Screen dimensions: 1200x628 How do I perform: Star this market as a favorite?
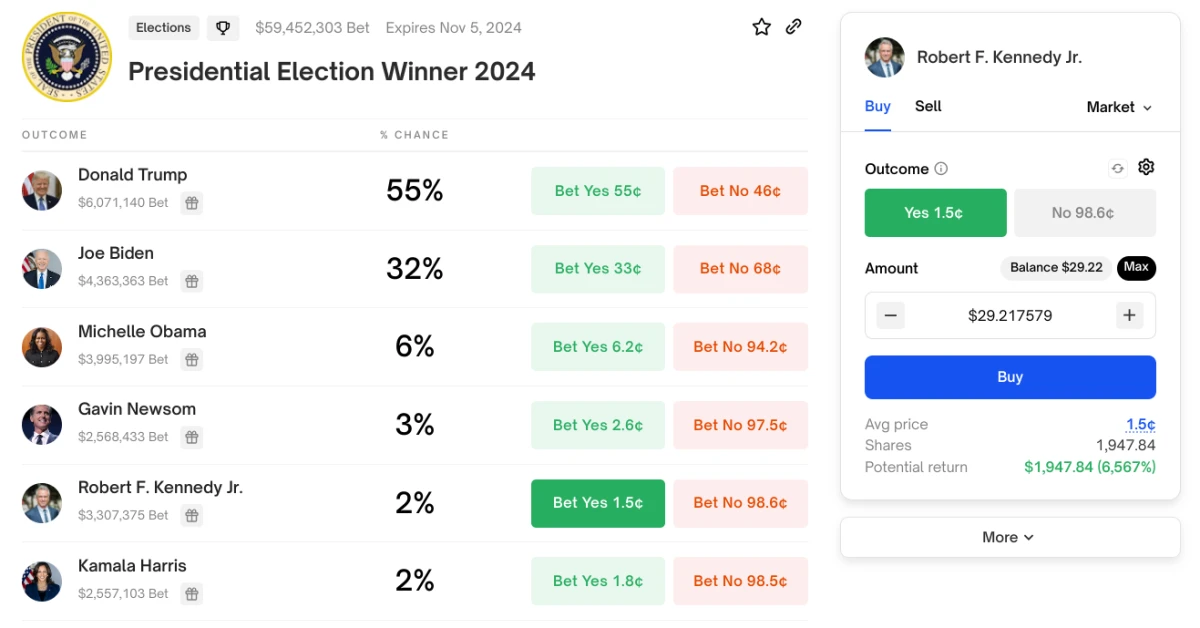pos(762,27)
